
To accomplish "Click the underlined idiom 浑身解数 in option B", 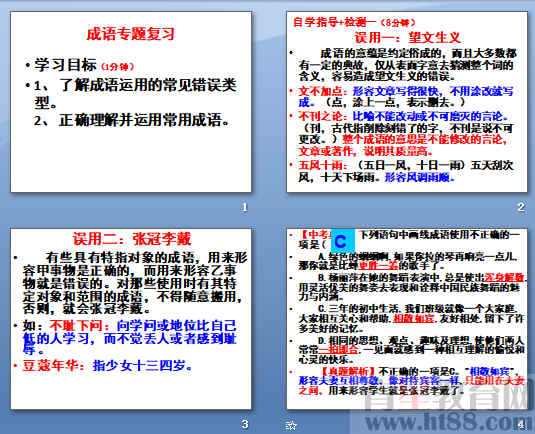I will pos(504,277).
